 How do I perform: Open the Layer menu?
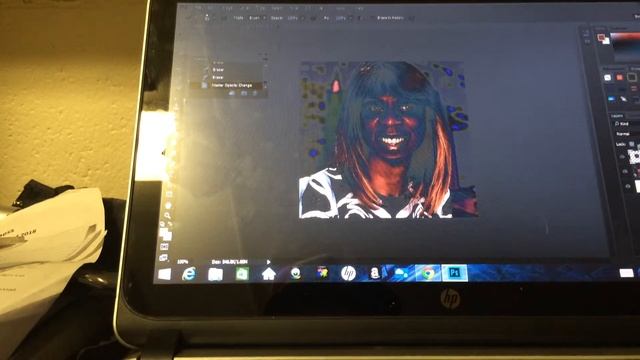pyautogui.click(x=244, y=8)
